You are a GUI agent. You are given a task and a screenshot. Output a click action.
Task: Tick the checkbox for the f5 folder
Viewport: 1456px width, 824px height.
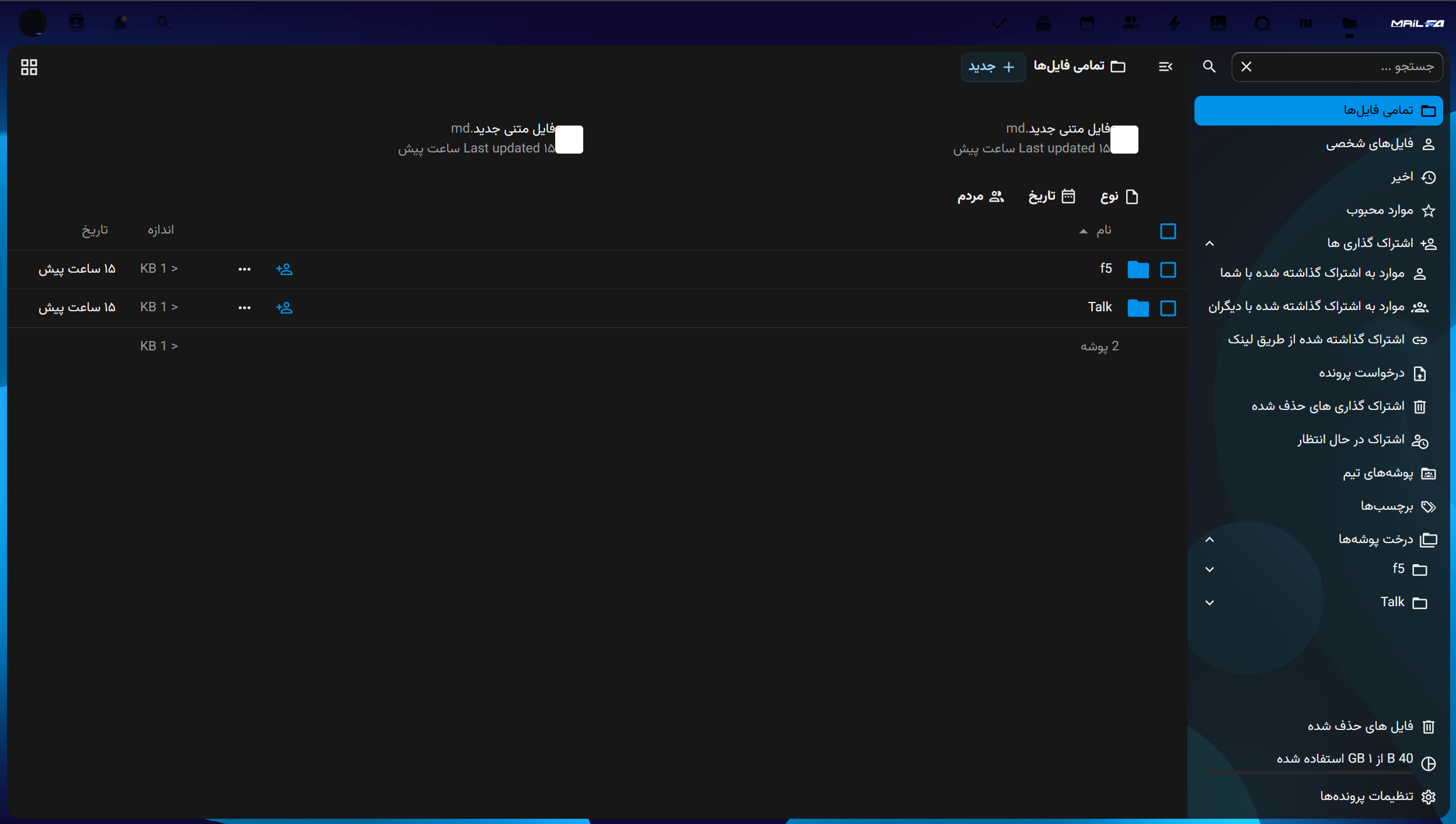pos(1168,270)
